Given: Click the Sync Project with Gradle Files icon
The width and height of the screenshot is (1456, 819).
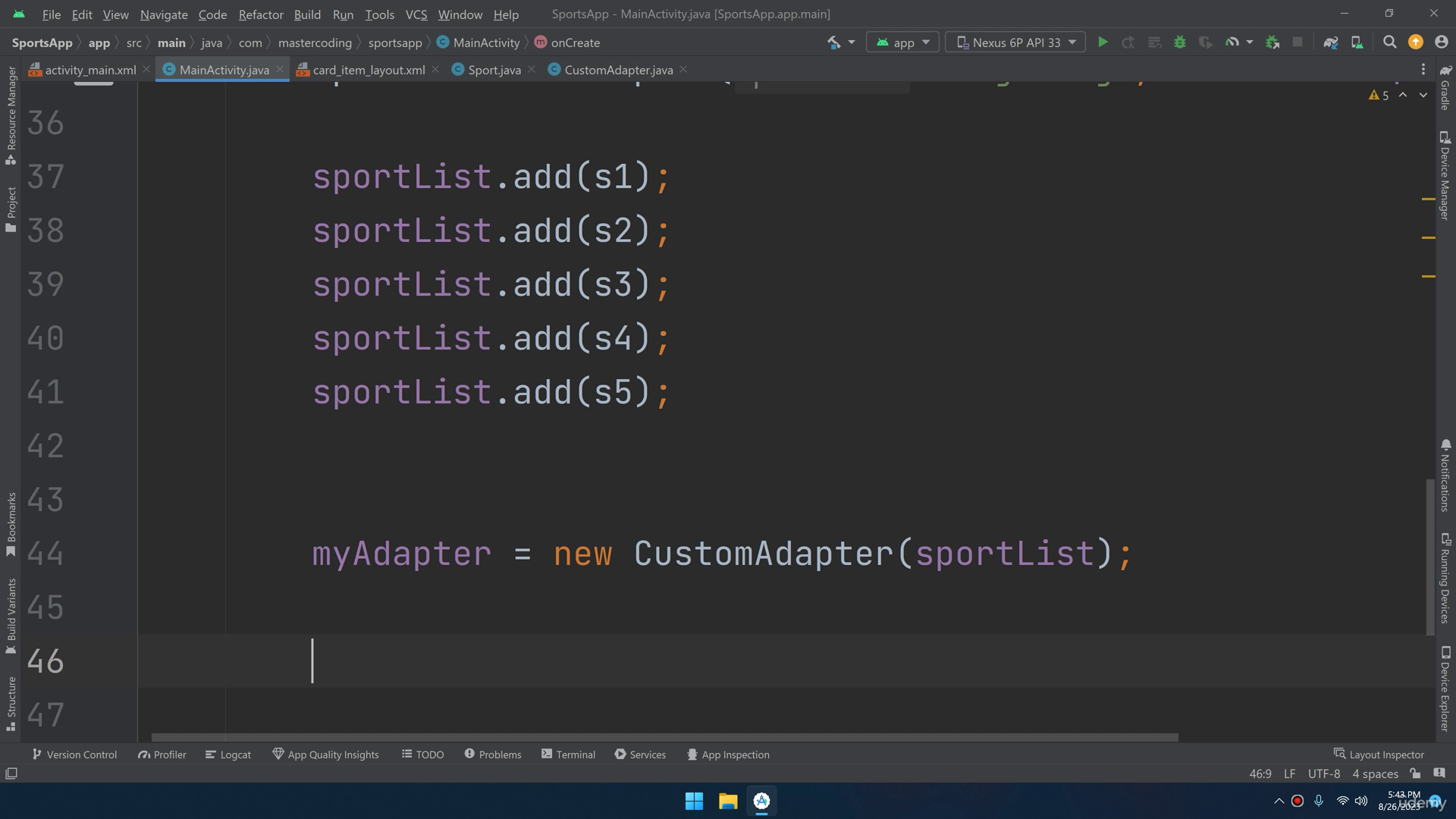Looking at the screenshot, I should [x=1330, y=42].
